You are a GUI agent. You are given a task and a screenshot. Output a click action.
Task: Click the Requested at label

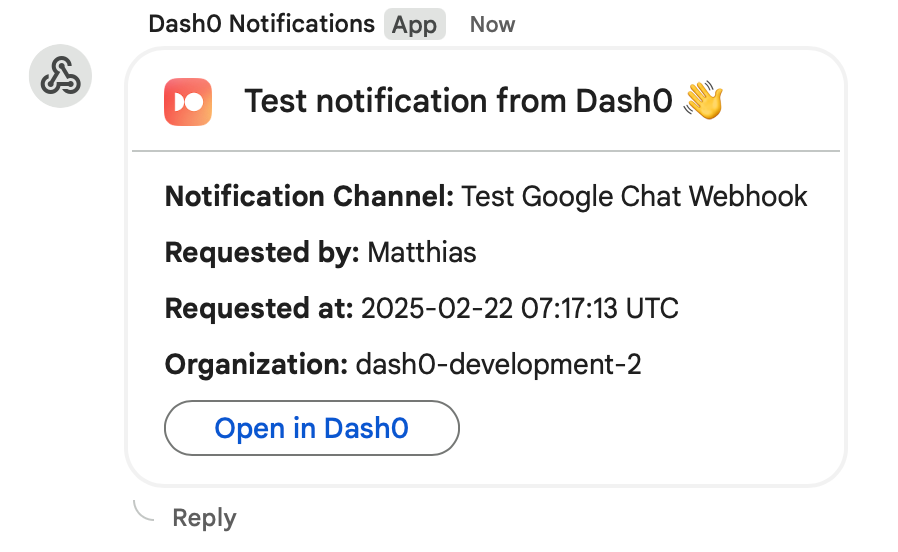(x=258, y=309)
